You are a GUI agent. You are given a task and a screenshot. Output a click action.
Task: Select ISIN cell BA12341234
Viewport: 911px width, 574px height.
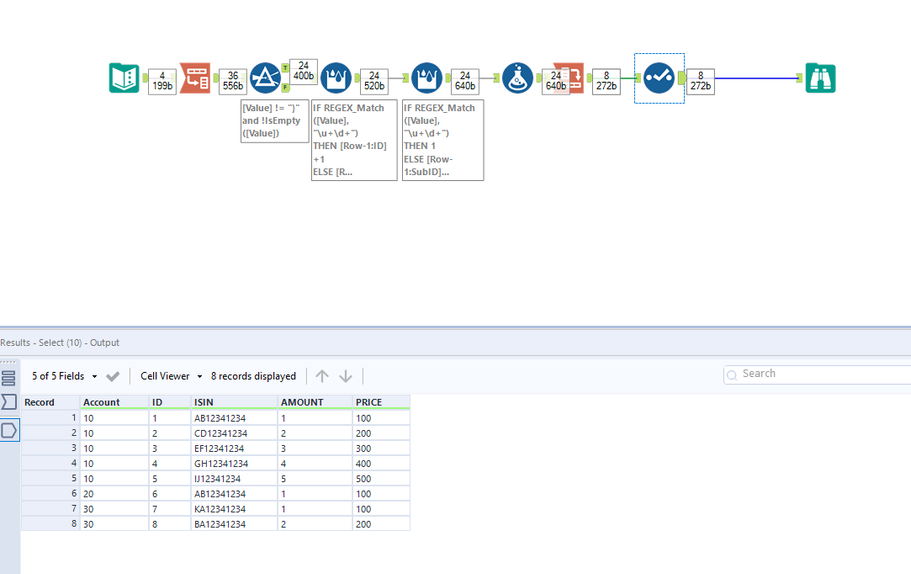click(234, 524)
